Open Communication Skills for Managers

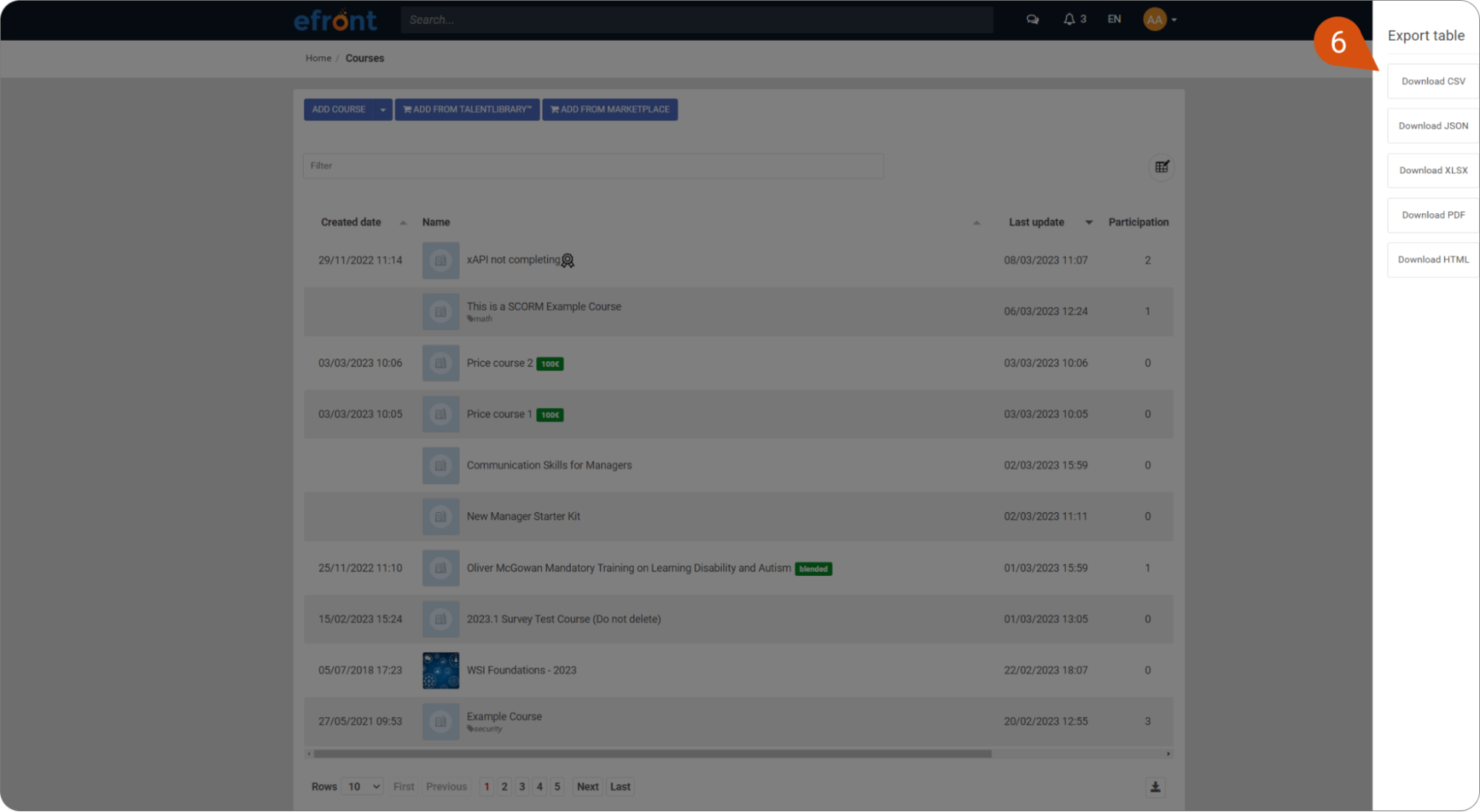click(x=549, y=466)
